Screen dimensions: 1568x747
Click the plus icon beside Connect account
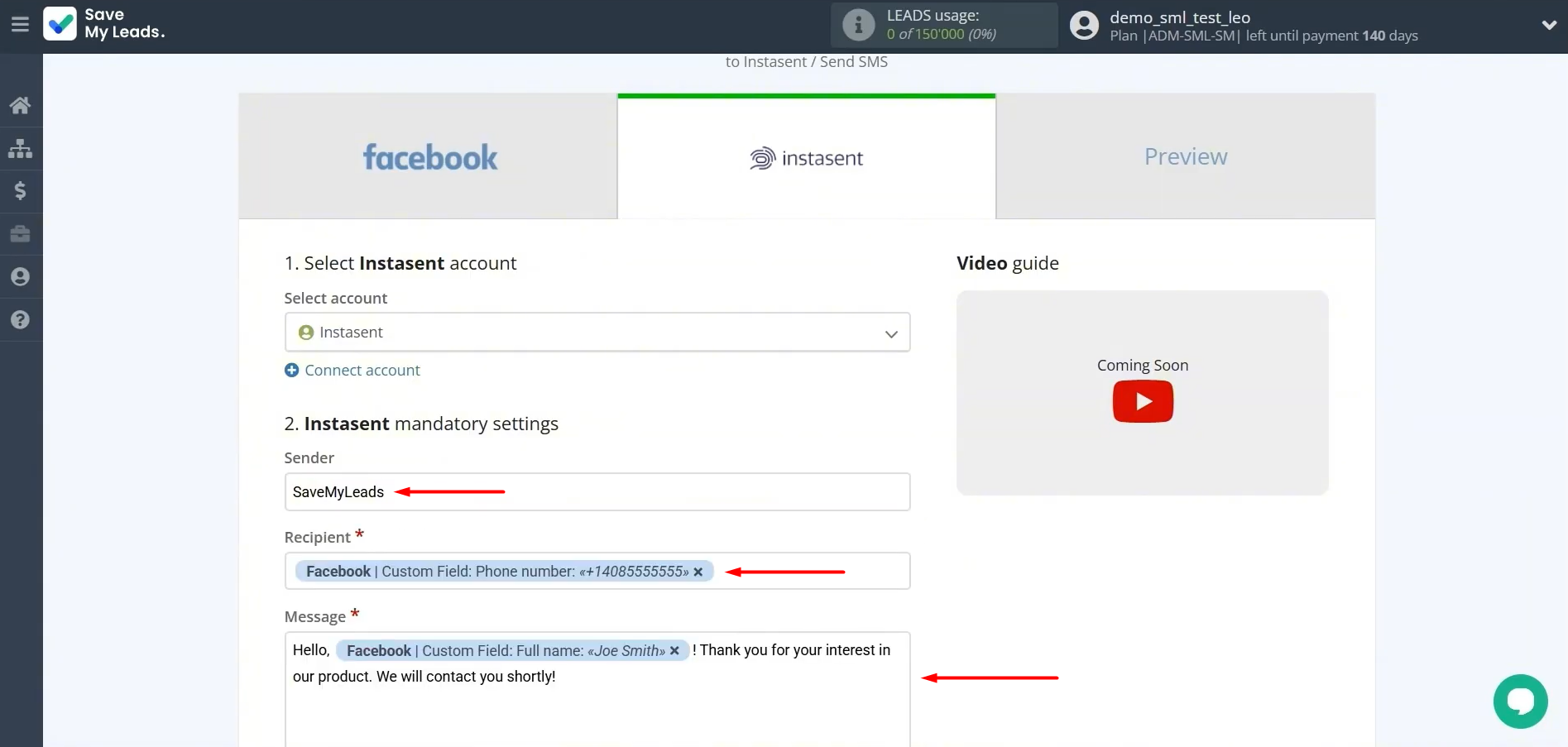point(291,371)
